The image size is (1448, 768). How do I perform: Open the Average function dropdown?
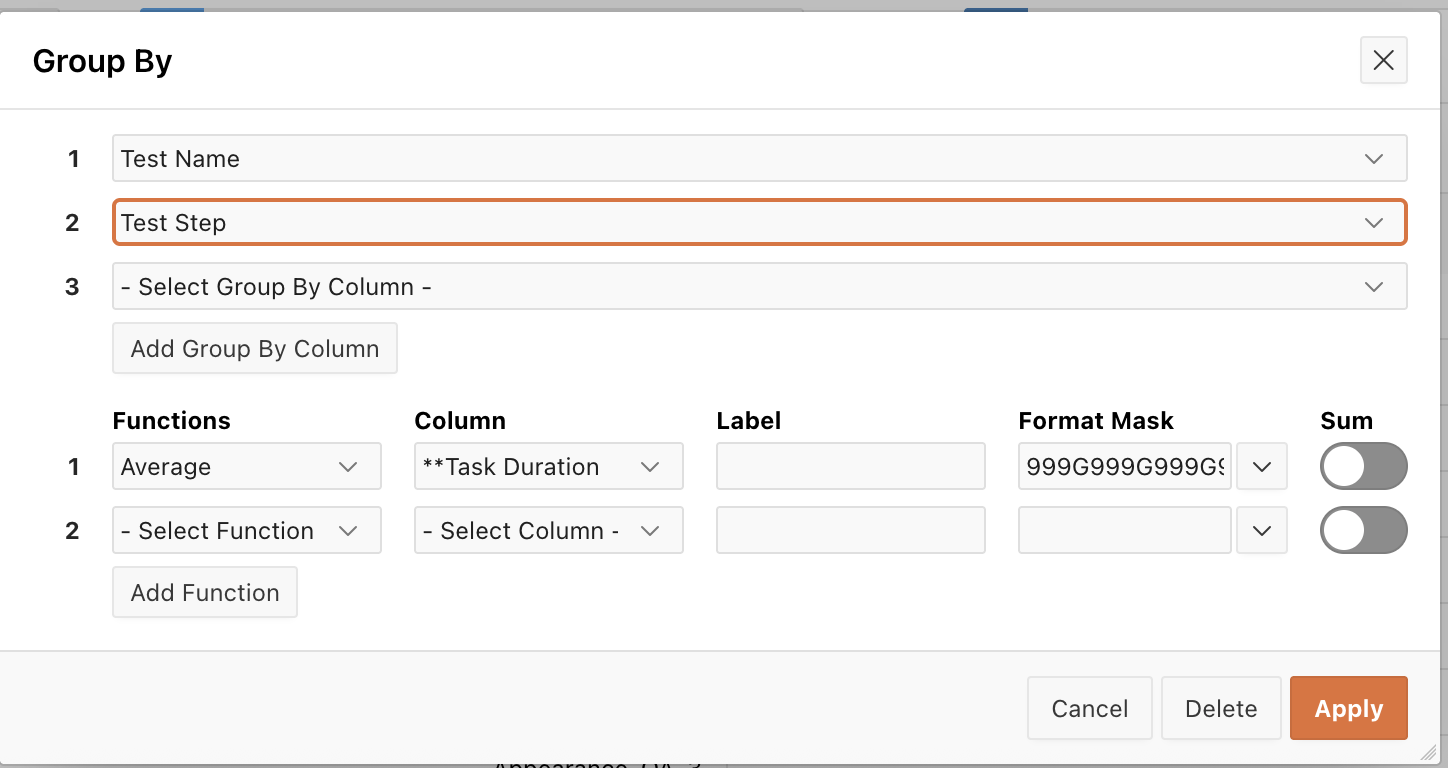[246, 467]
